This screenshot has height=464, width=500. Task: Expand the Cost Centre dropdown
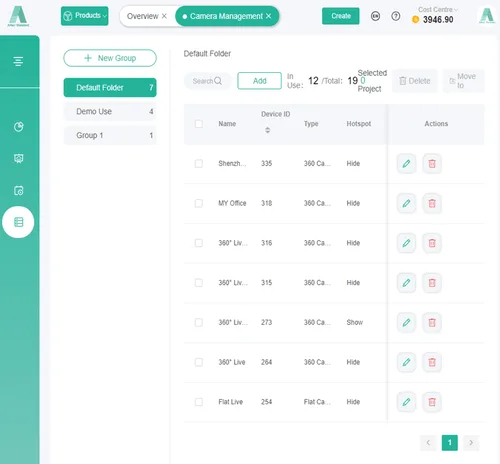(438, 10)
